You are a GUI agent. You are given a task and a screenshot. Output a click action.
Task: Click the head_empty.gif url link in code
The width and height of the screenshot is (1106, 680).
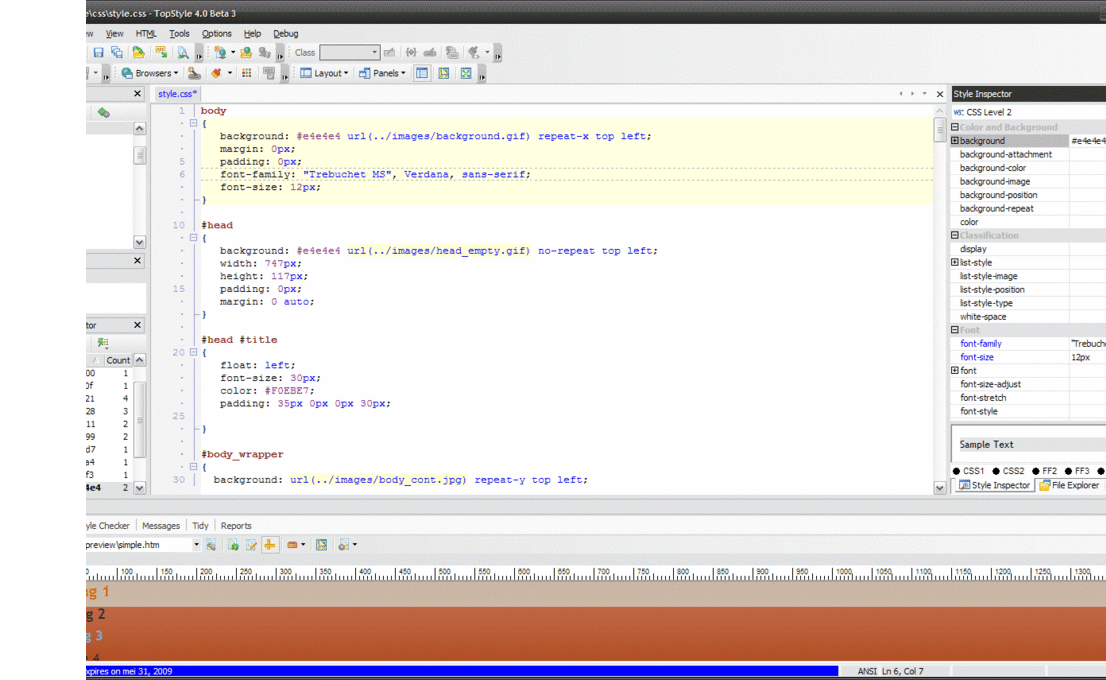(438, 250)
